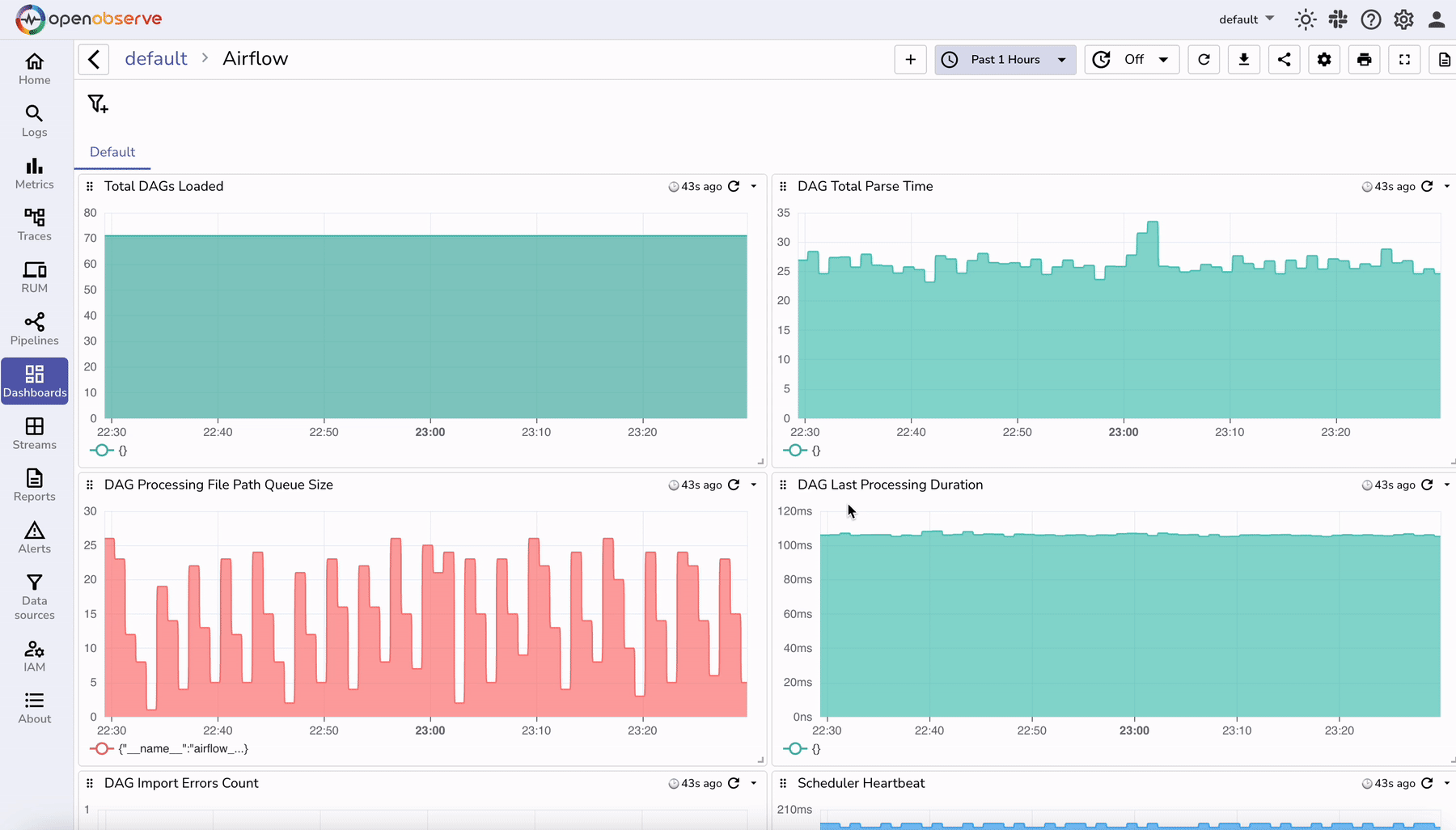The width and height of the screenshot is (1456, 830).
Task: Expand the auto-refresh Off interval dropdown
Action: click(x=1132, y=59)
